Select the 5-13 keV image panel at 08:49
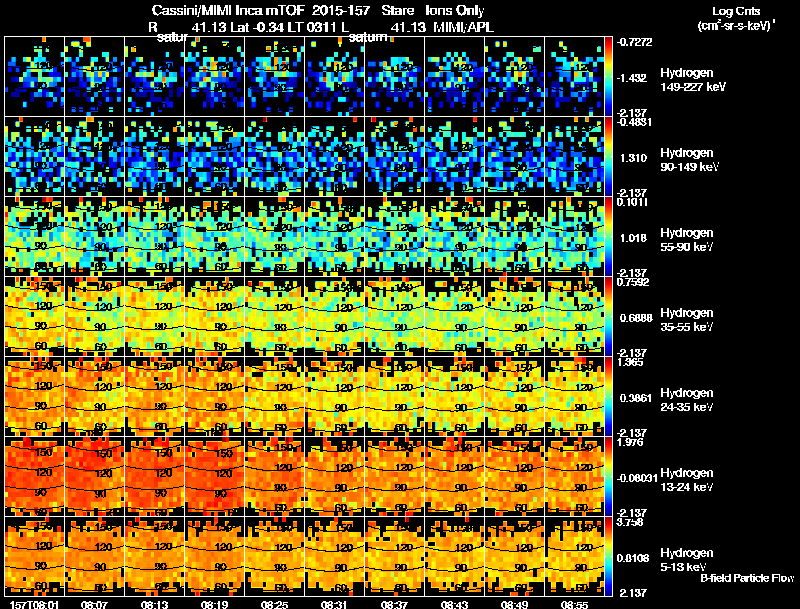This screenshot has height=609, width=800. click(514, 556)
